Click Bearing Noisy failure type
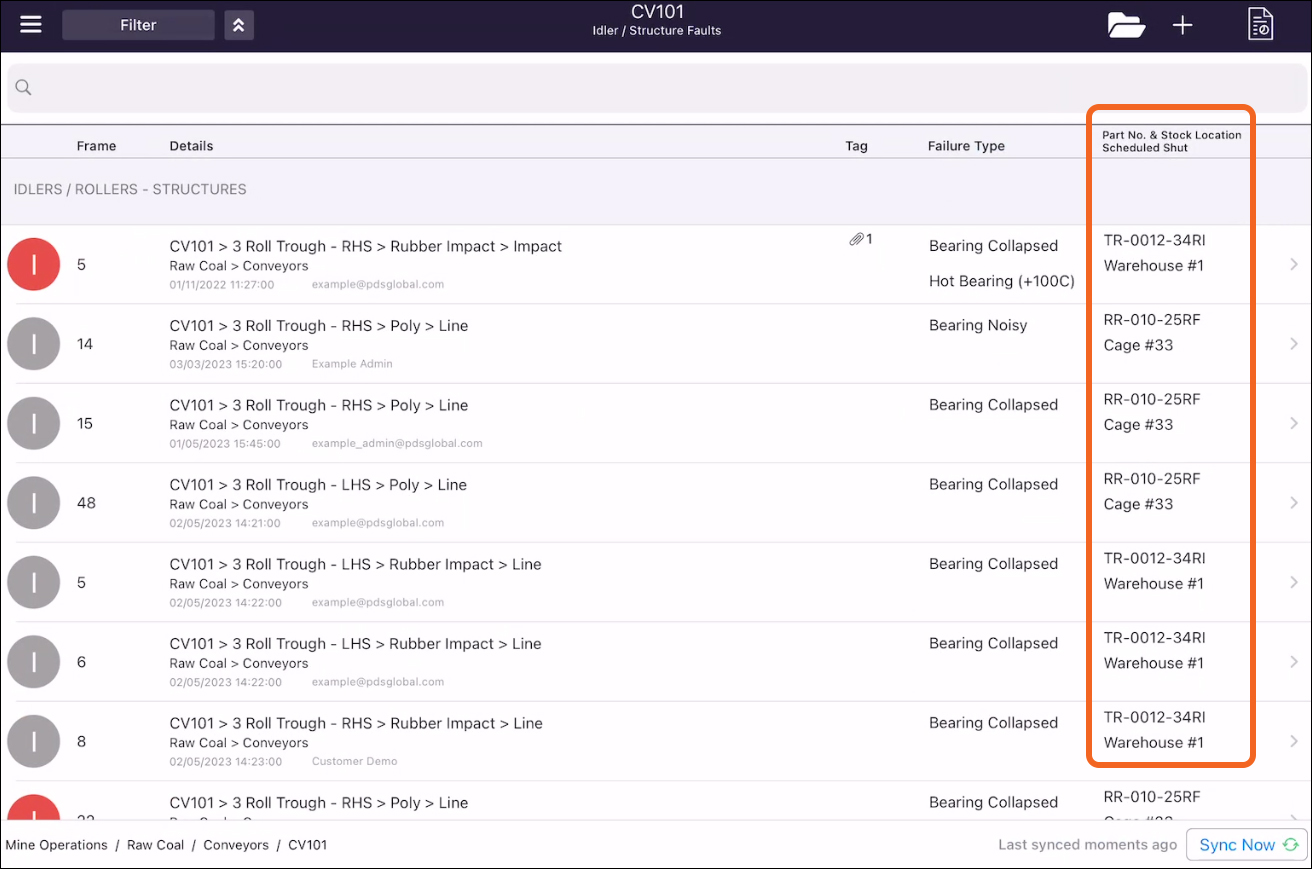The image size is (1312, 869). [978, 325]
